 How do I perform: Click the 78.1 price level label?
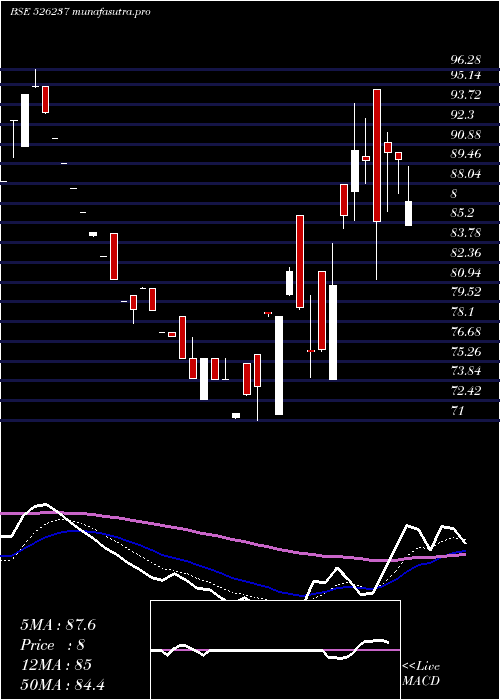(462, 312)
